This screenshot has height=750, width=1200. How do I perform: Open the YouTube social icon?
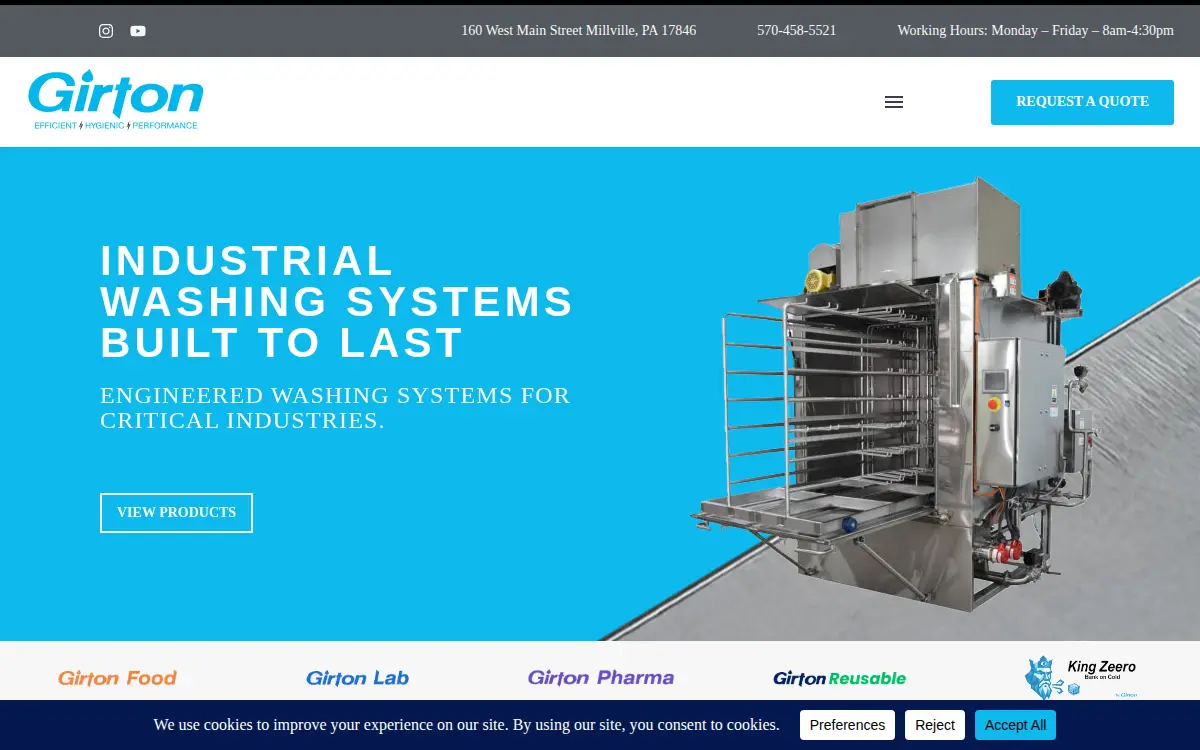138,31
